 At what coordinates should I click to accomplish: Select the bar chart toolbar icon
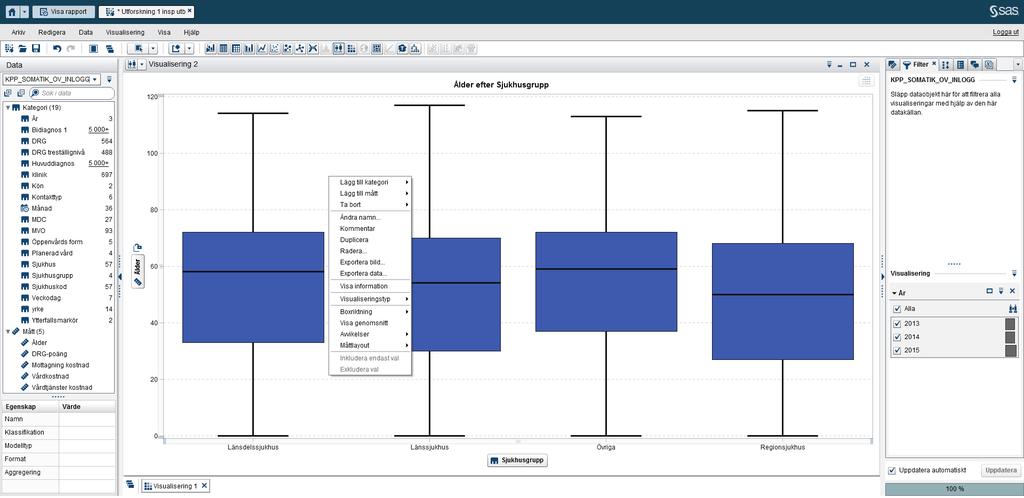pyautogui.click(x=249, y=48)
